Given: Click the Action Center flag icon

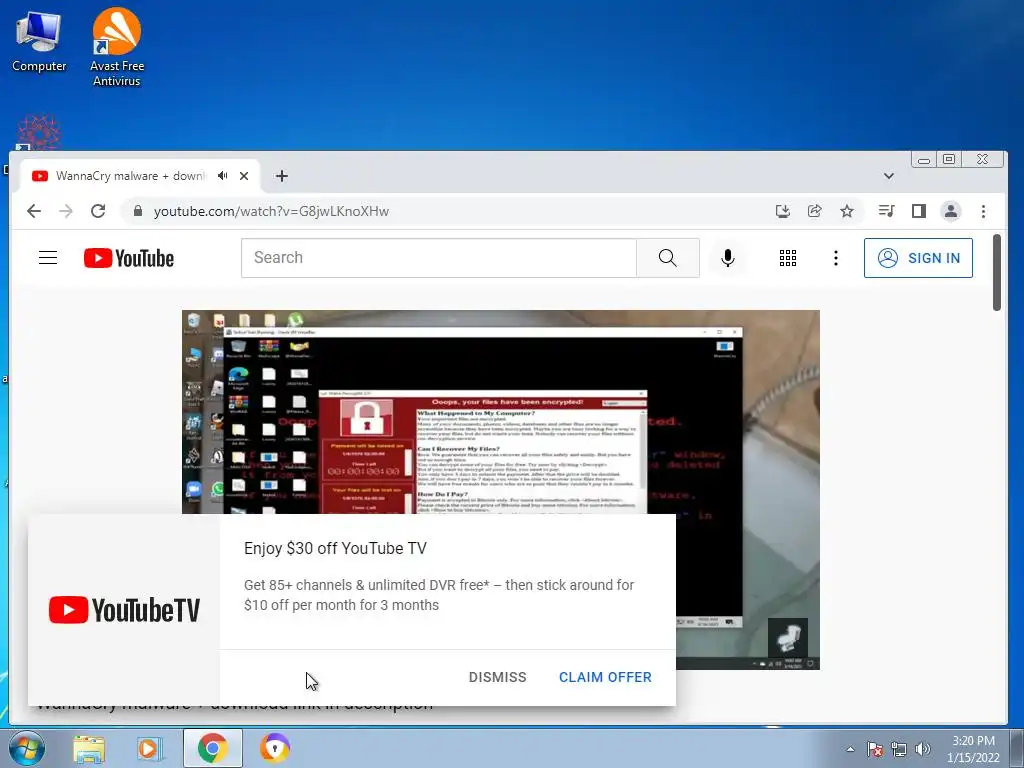Looking at the screenshot, I should pyautogui.click(x=874, y=749).
